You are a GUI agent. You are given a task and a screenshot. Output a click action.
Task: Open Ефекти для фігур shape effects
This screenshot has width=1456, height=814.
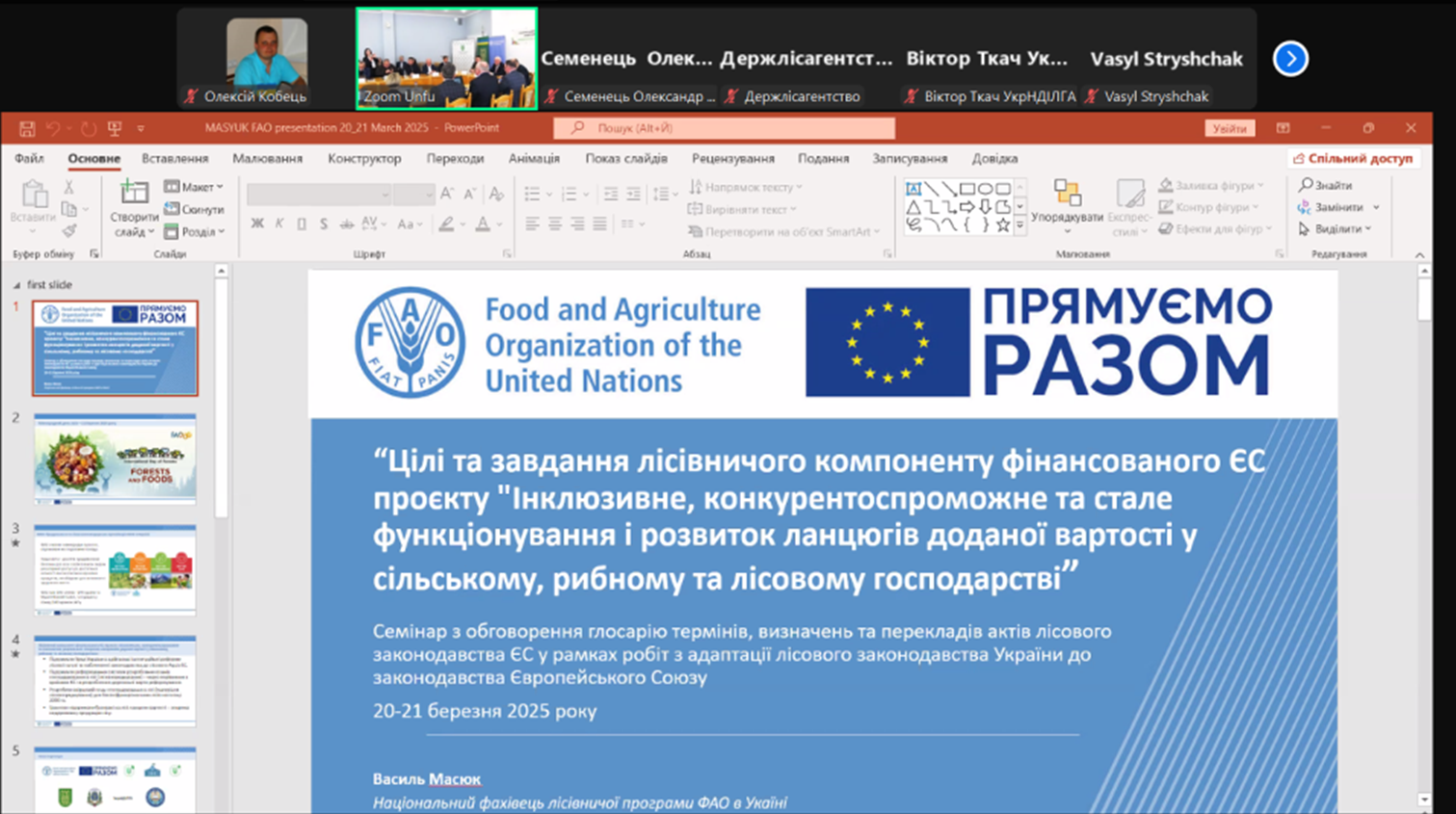(1214, 229)
